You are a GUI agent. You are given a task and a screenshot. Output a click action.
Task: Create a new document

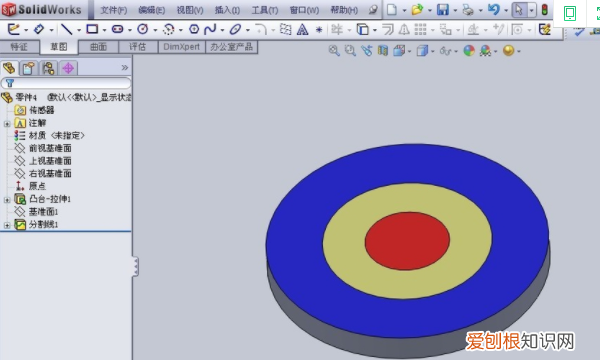click(391, 10)
